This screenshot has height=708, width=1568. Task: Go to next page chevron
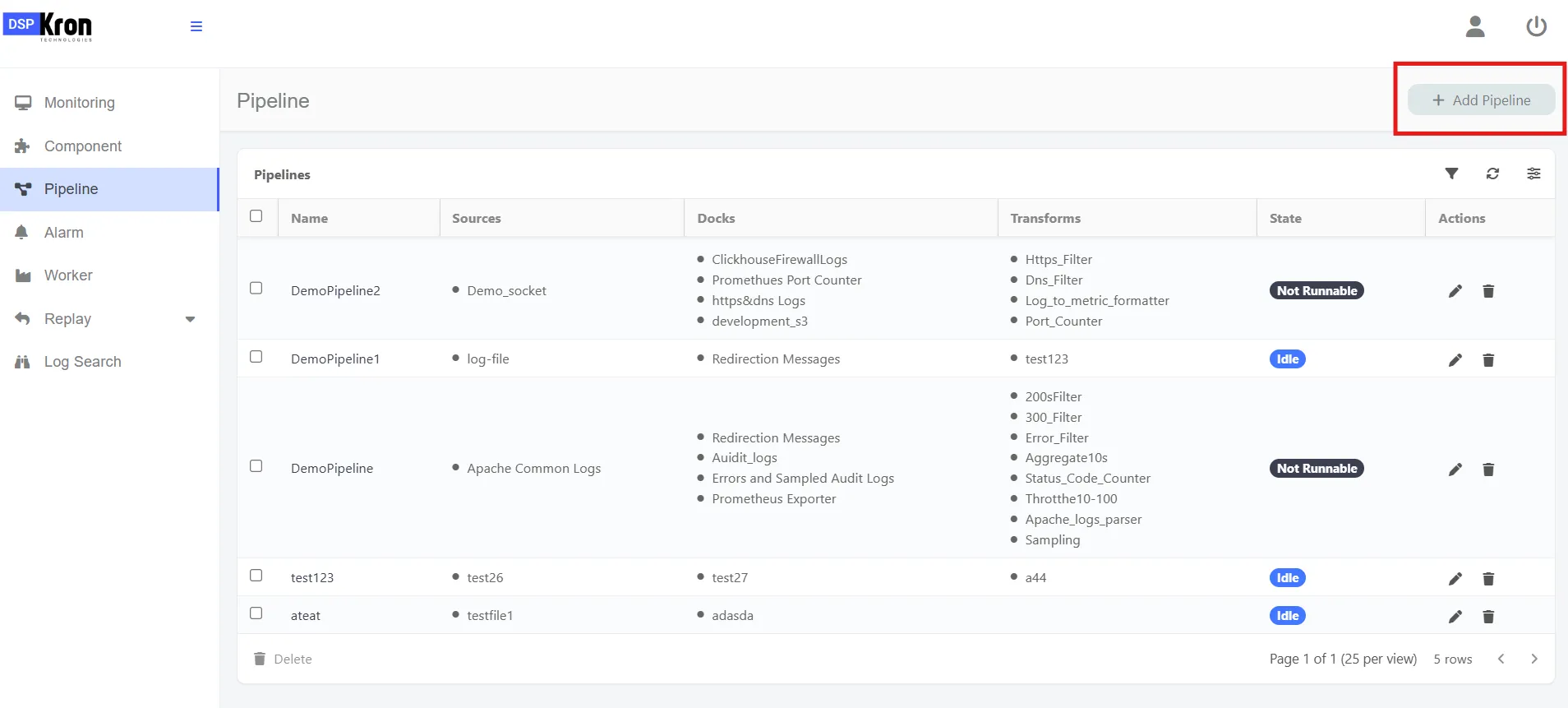tap(1533, 659)
